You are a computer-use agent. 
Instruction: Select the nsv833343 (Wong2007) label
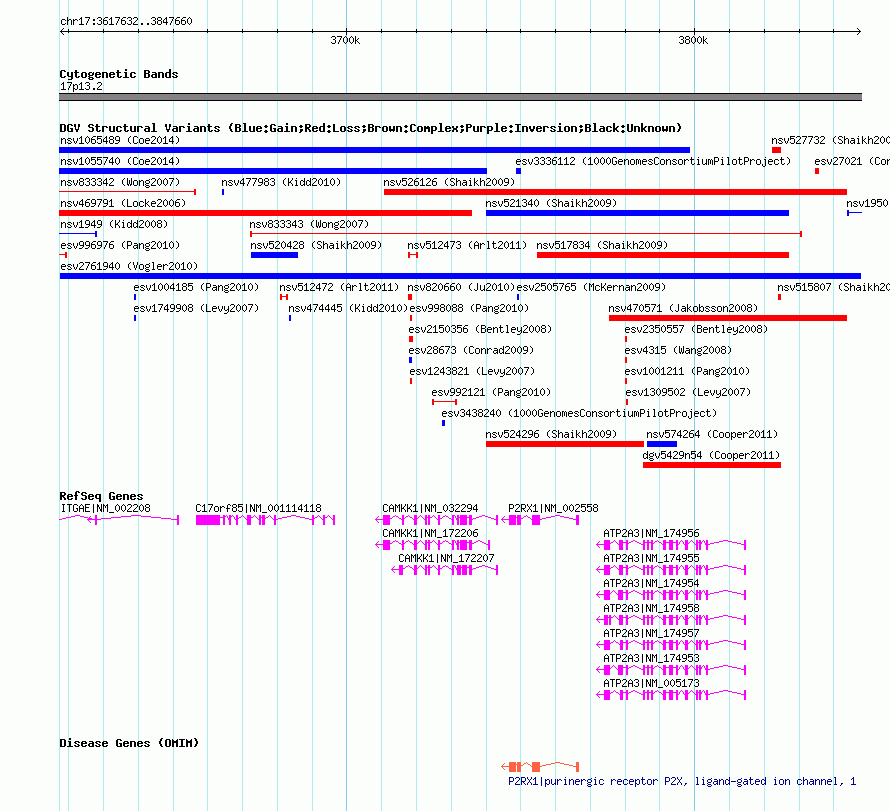click(309, 224)
